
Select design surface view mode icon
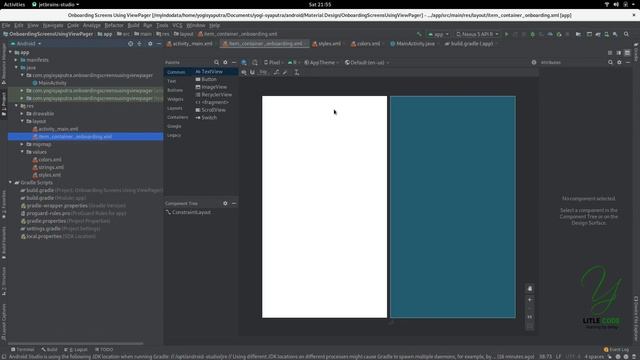click(244, 62)
